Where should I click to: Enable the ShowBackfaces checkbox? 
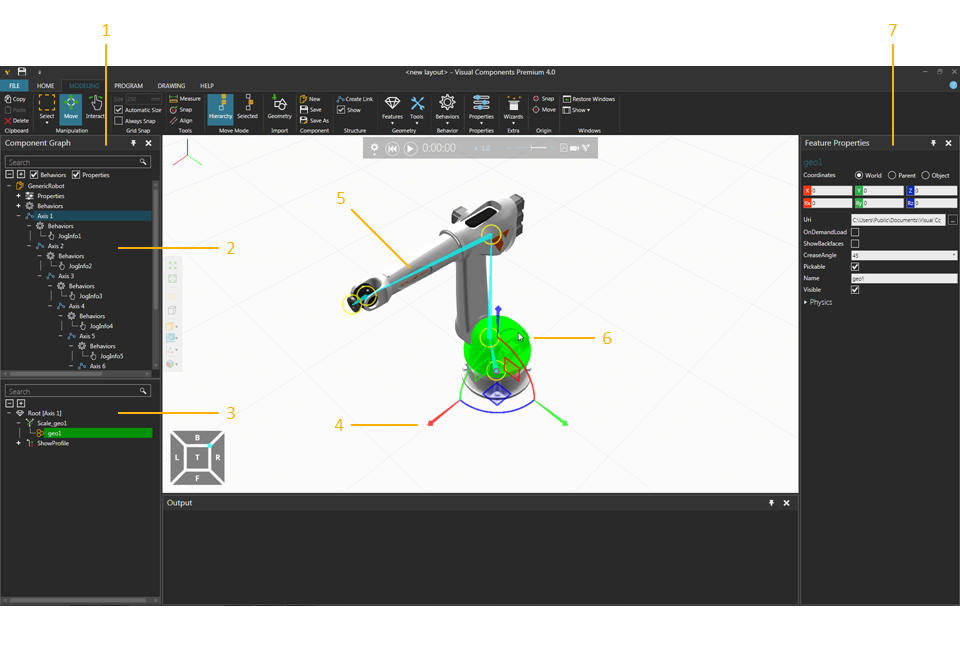[x=855, y=244]
